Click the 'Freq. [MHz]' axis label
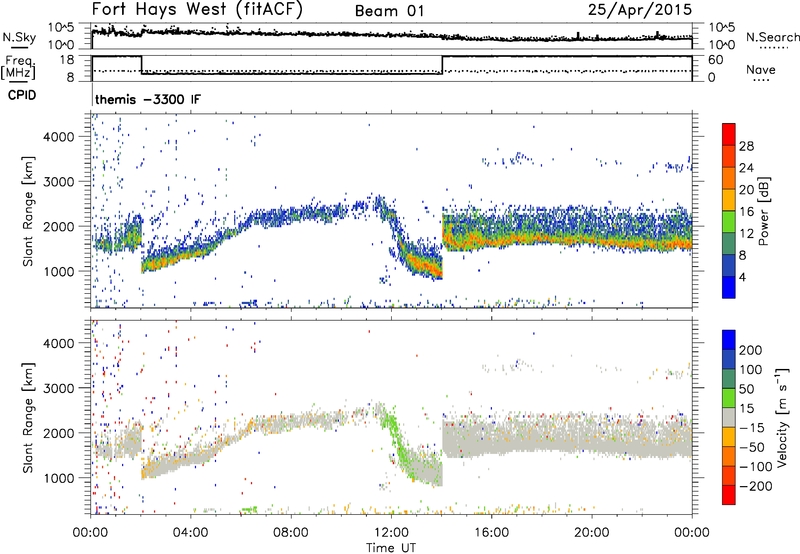The width and height of the screenshot is (800, 554). [18, 68]
